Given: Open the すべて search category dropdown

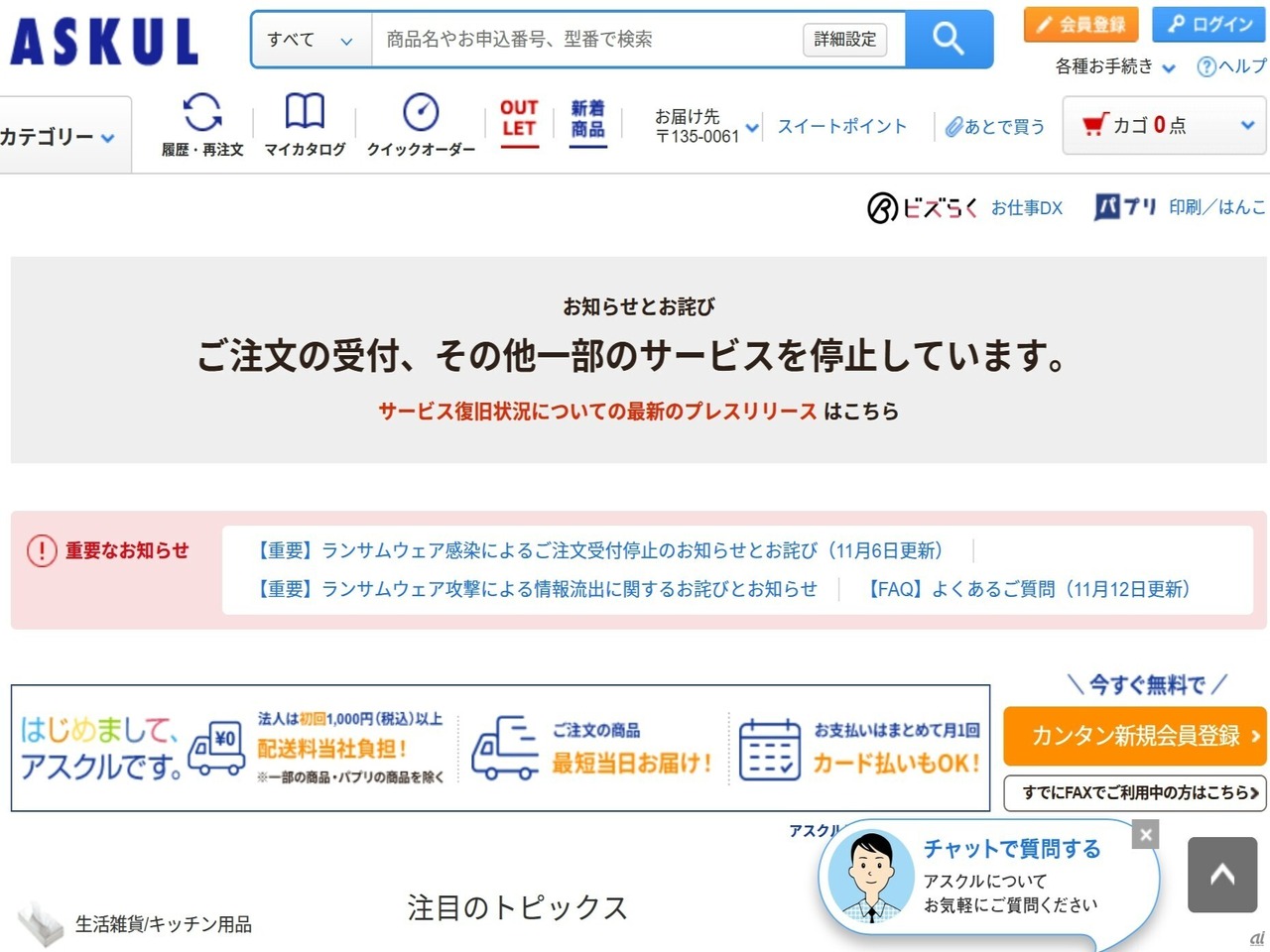Looking at the screenshot, I should coord(311,40).
